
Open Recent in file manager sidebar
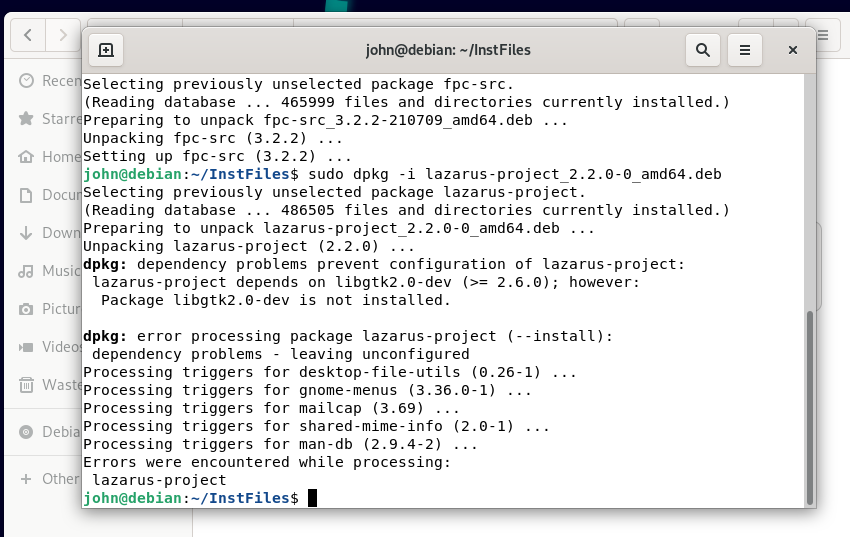point(50,81)
